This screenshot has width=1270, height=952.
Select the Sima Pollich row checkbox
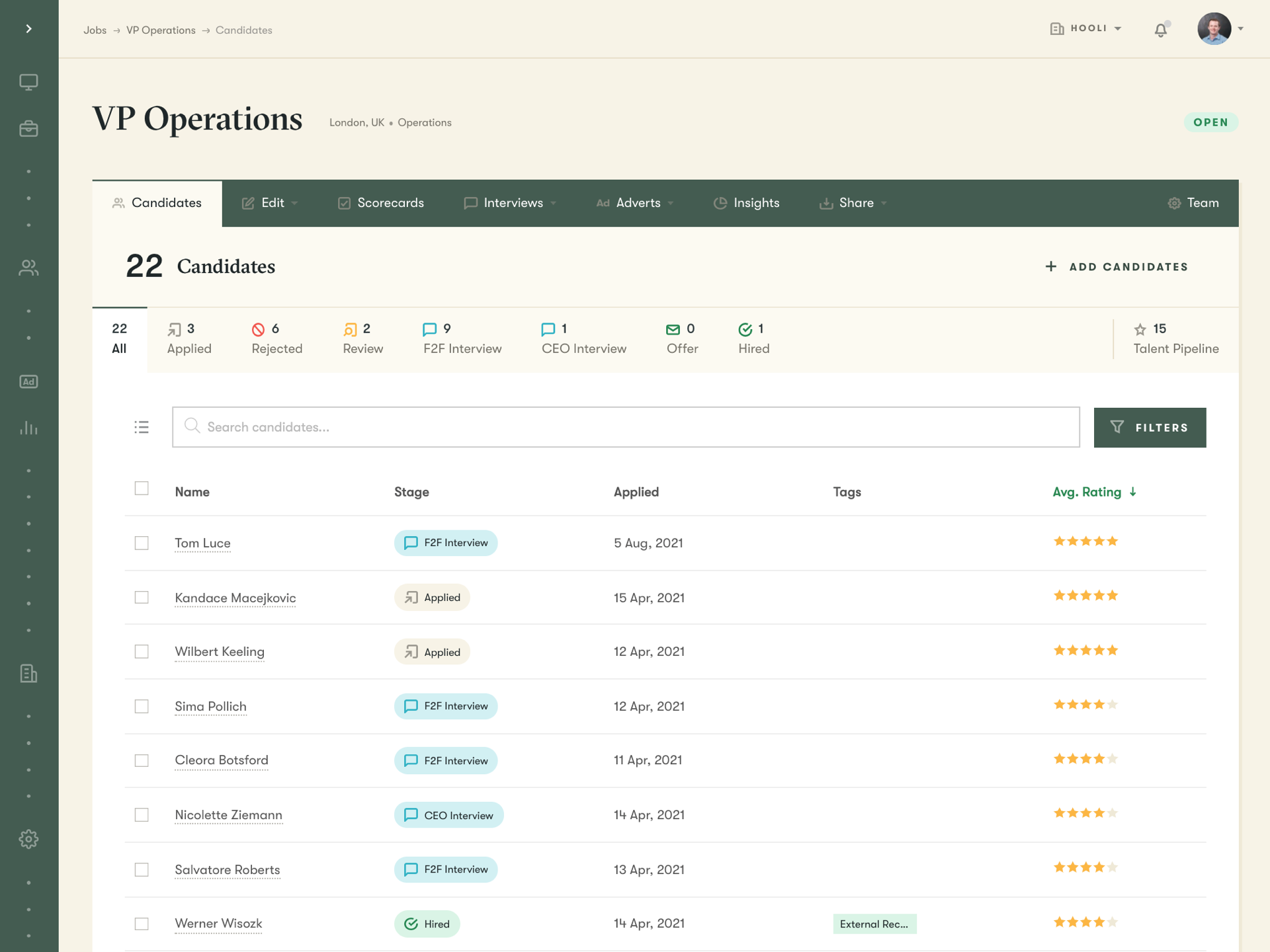[x=142, y=706]
